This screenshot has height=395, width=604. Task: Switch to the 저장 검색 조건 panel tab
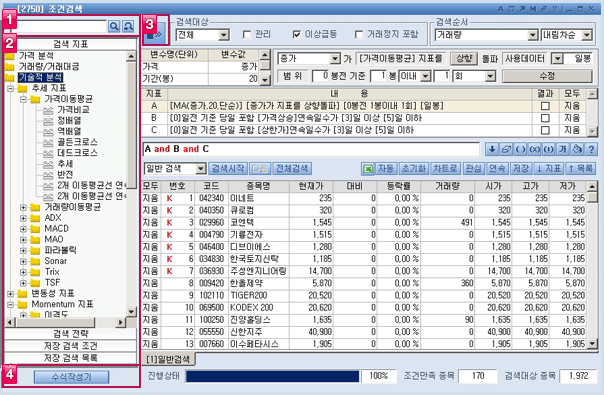coord(70,346)
